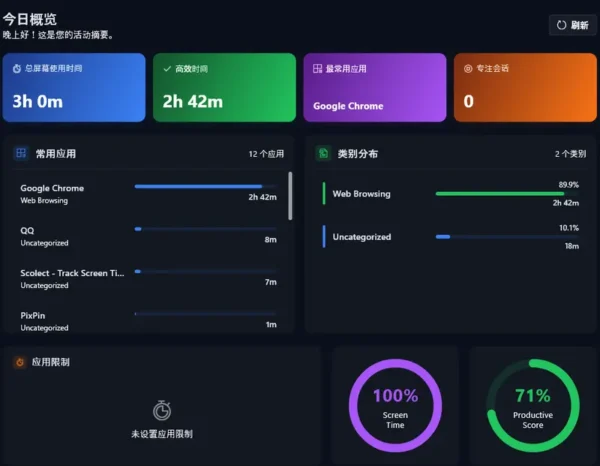Click the QQ usage progress bar
Viewport: 600px width, 466px height.
205,229
